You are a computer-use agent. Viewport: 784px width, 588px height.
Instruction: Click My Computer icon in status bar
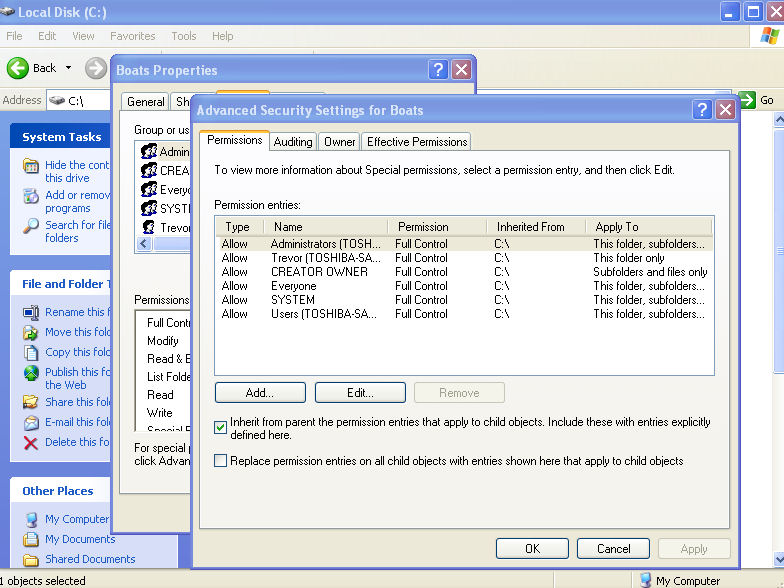[x=646, y=580]
